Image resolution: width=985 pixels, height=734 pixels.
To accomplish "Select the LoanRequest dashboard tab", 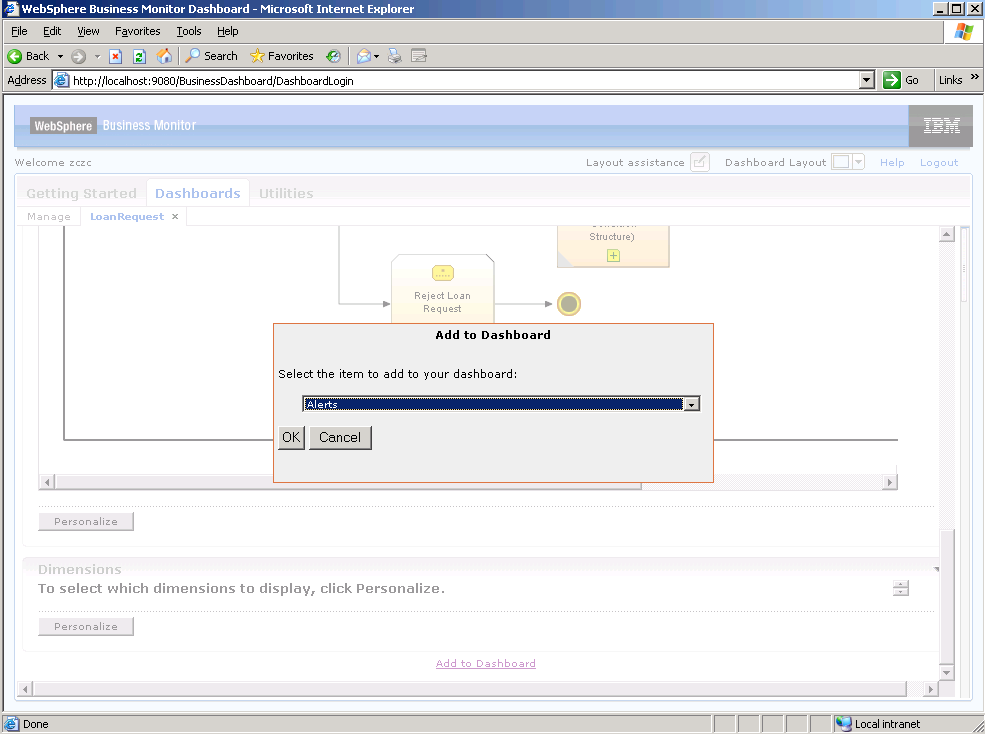I will pyautogui.click(x=127, y=217).
